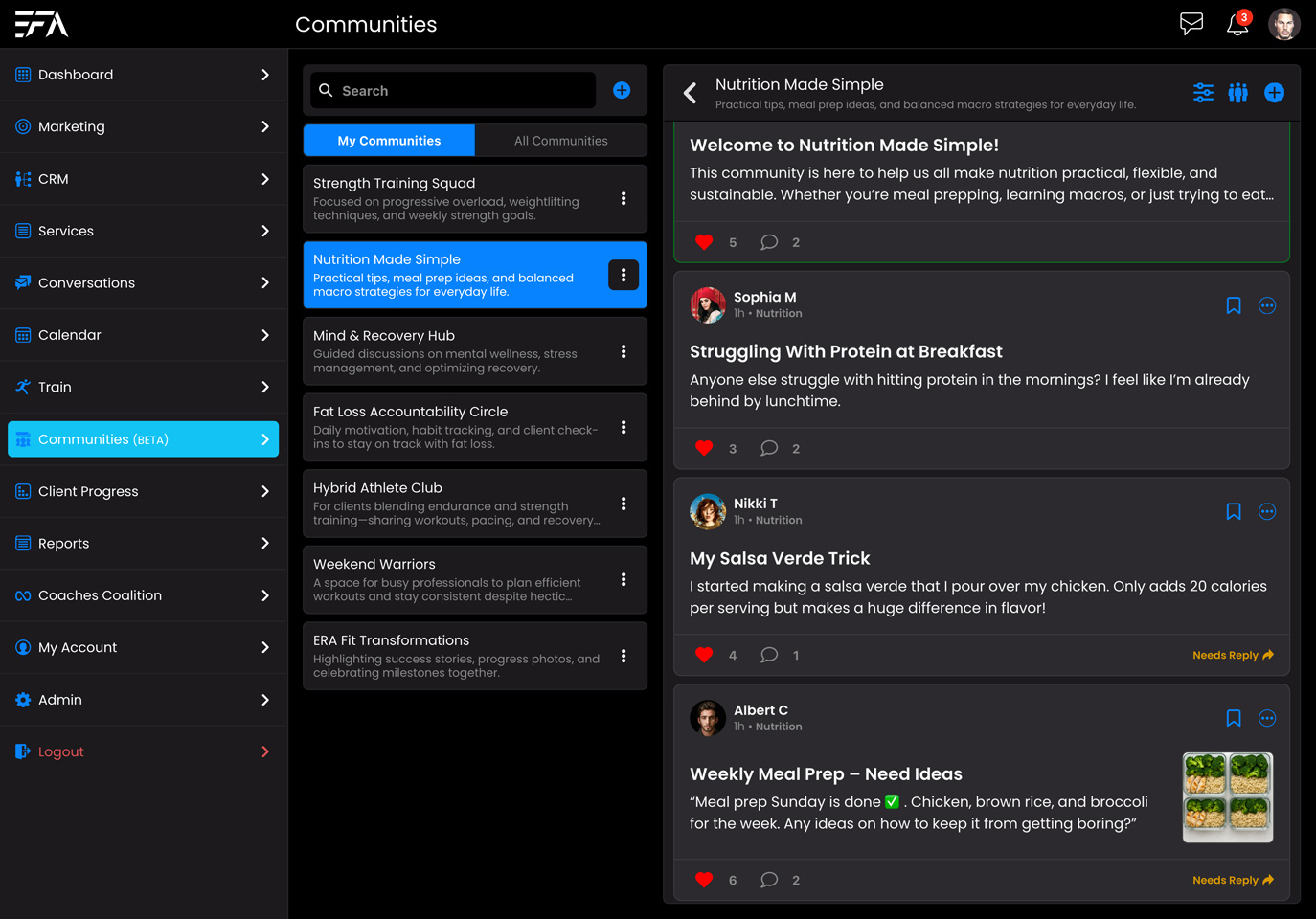Expand the Marketing sidebar menu

coord(144,126)
